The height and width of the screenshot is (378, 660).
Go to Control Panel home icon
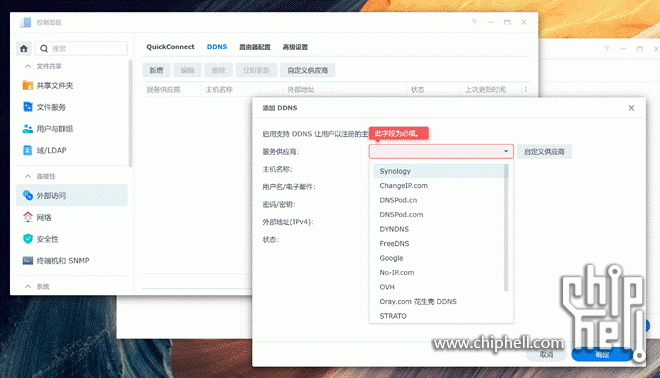click(24, 48)
